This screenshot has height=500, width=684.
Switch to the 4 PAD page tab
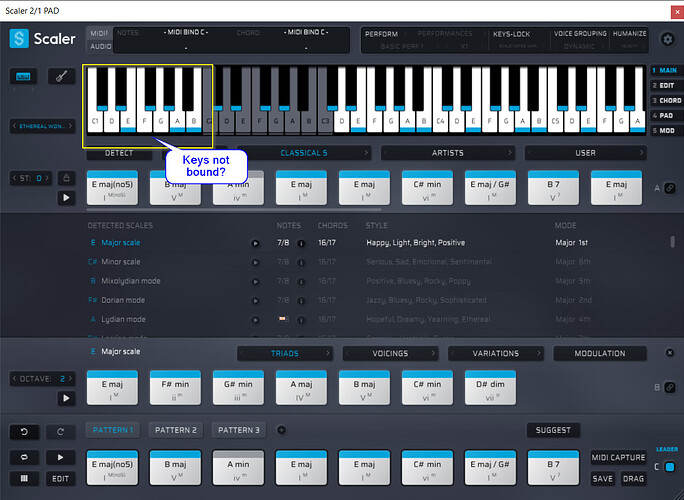[667, 116]
